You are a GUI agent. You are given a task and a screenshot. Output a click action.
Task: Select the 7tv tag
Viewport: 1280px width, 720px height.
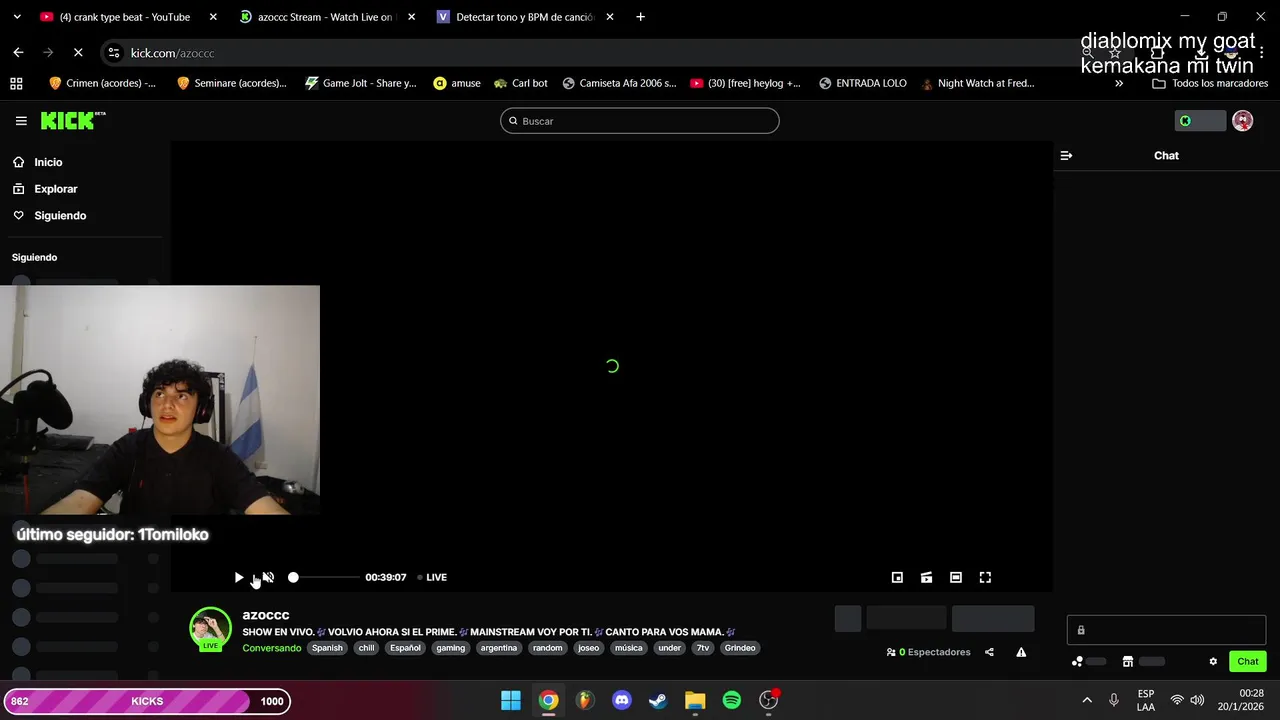tap(703, 648)
